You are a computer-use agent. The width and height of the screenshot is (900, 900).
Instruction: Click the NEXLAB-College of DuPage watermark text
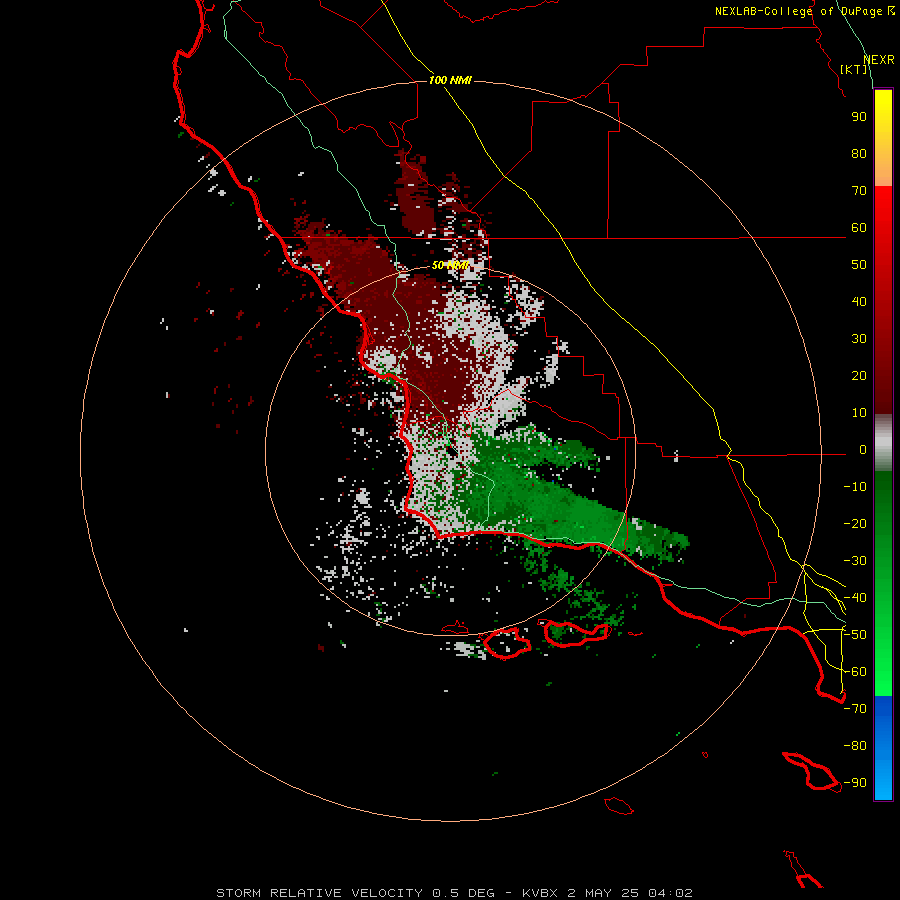coord(804,11)
